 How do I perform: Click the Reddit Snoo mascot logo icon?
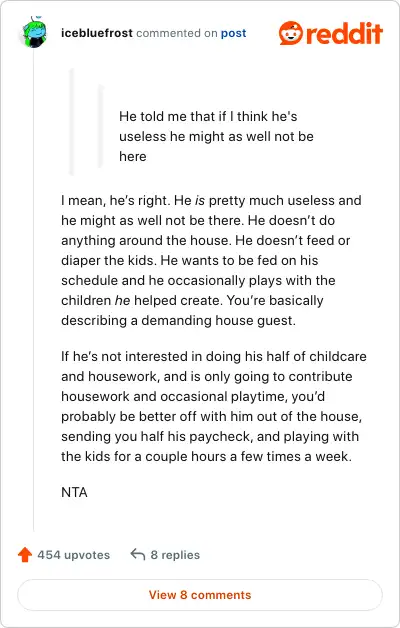(290, 33)
